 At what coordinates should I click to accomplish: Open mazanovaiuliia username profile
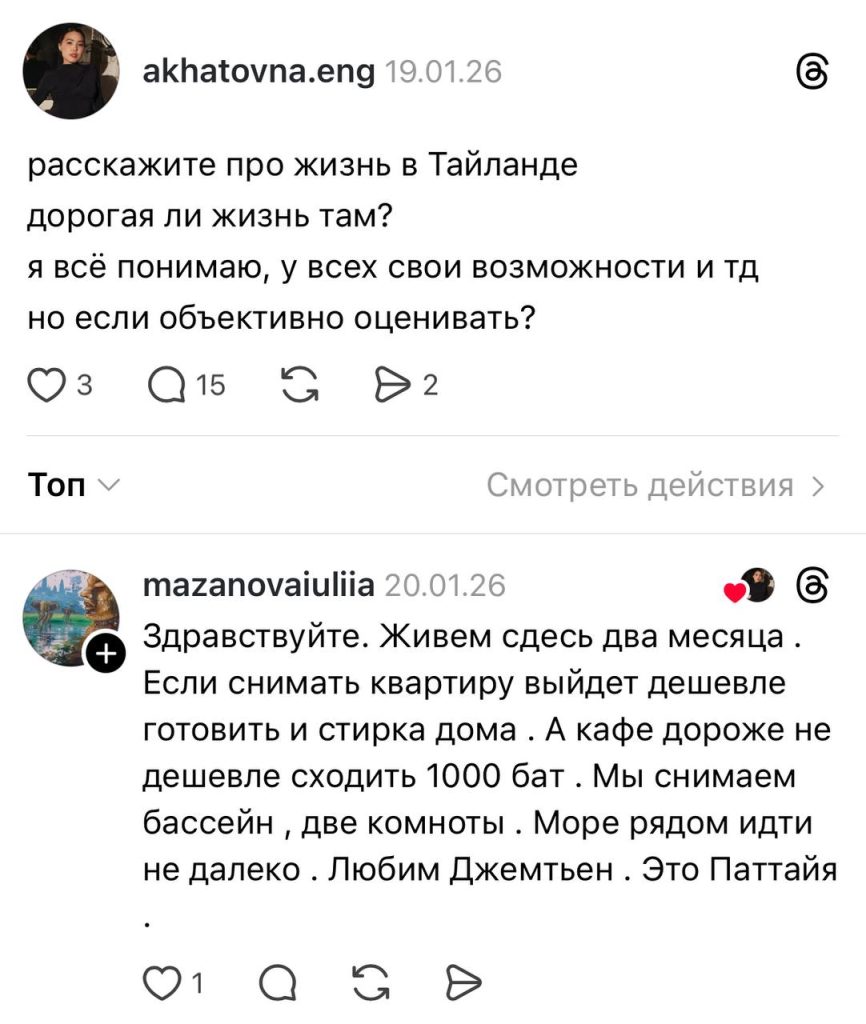click(259, 585)
